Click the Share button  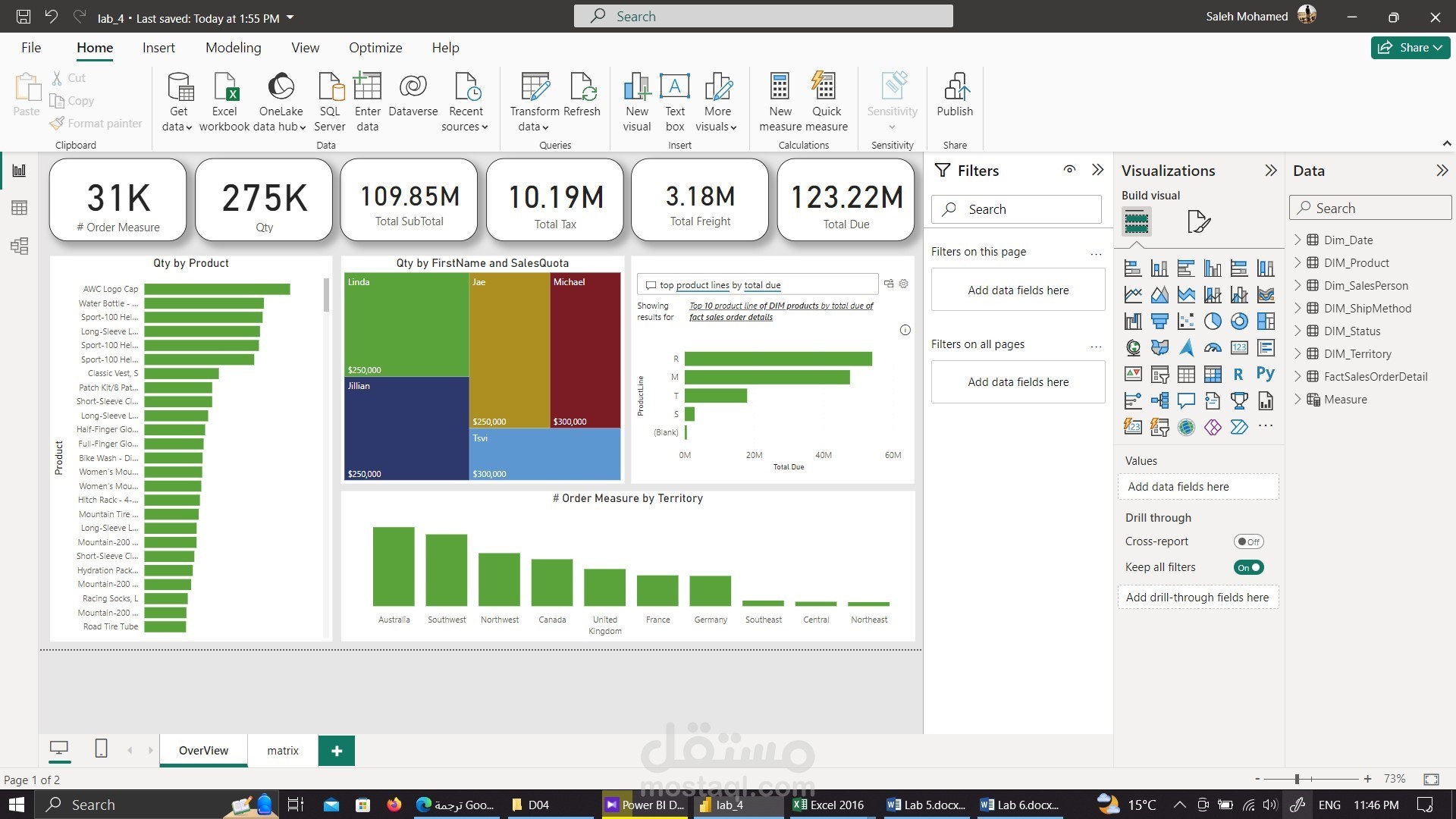(1410, 48)
